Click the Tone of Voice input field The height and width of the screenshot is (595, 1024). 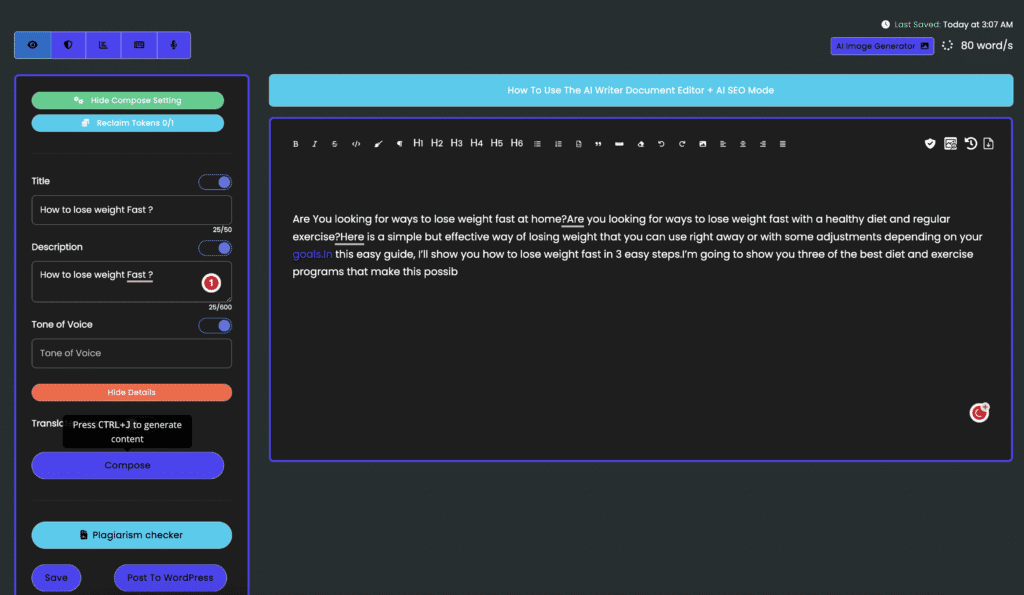[x=131, y=353]
